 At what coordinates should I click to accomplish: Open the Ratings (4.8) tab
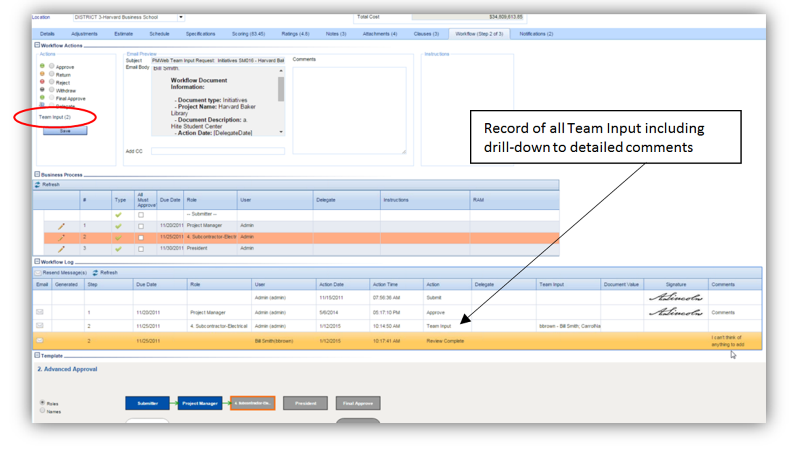[x=295, y=34]
